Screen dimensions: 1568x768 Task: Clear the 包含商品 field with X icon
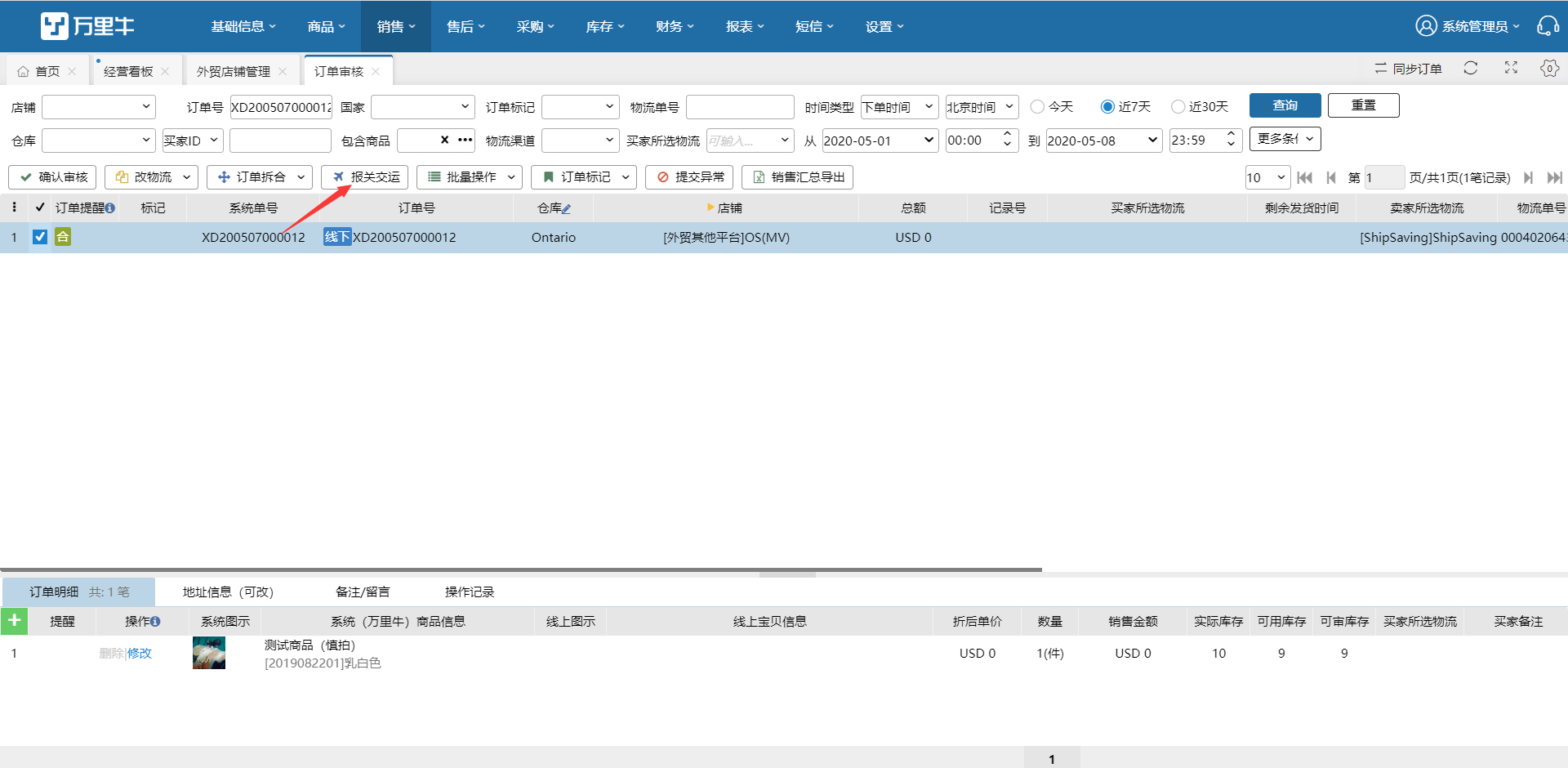444,140
